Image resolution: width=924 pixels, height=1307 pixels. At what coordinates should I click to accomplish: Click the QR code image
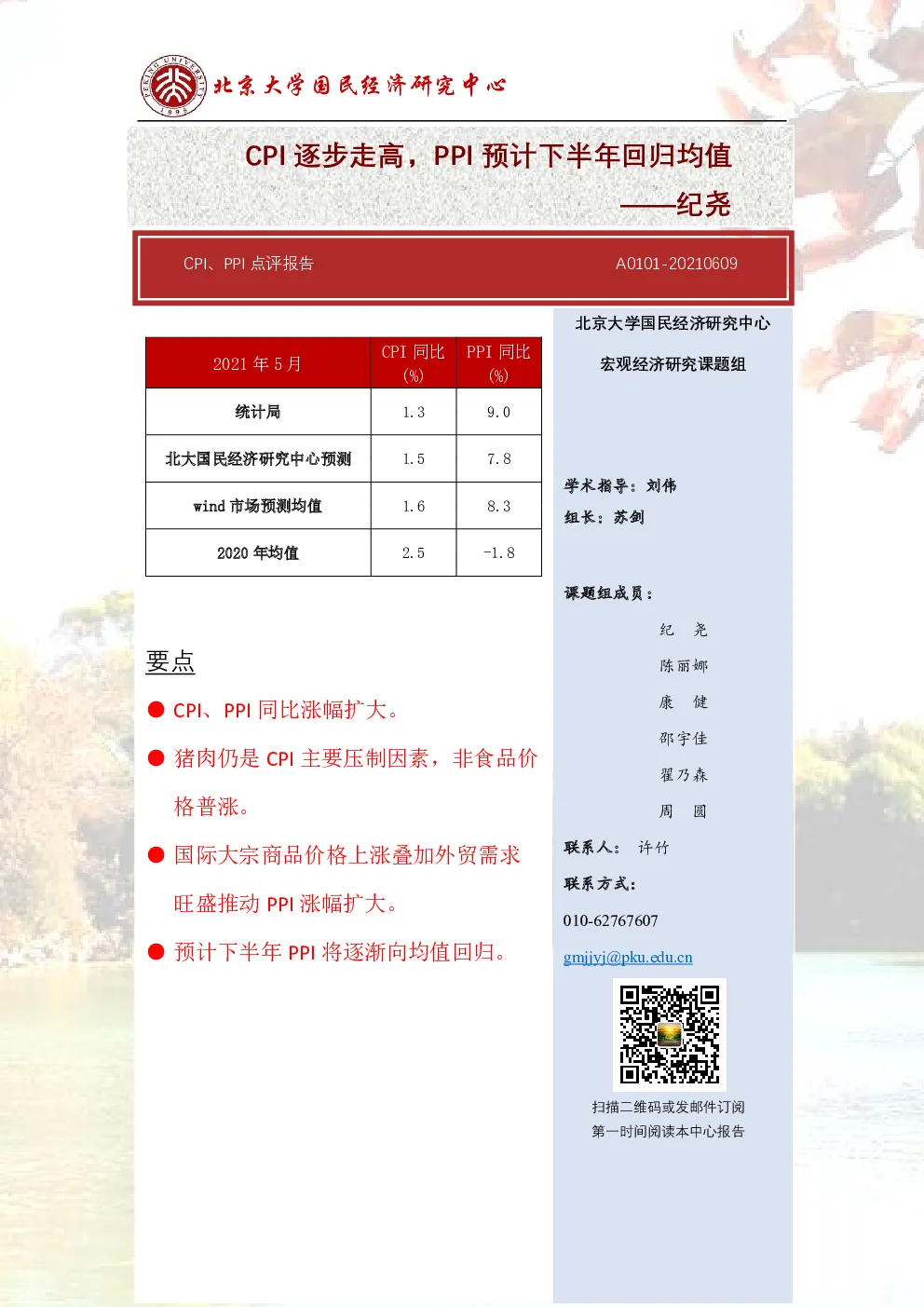(x=670, y=1034)
